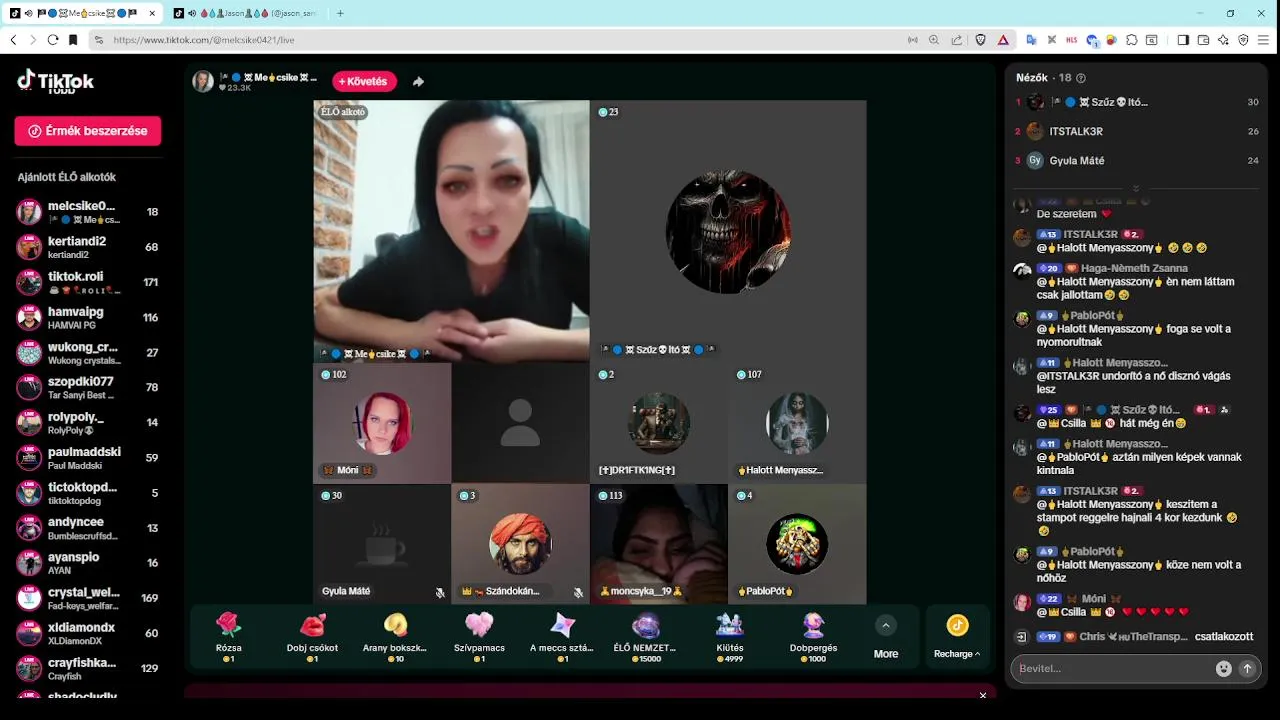This screenshot has width=1280, height=720.
Task: Send the Rózsa gift
Action: point(229,637)
